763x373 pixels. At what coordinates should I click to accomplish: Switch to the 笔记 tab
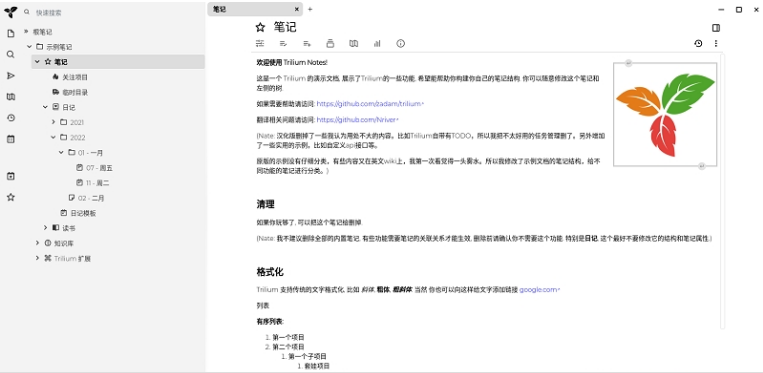click(255, 9)
